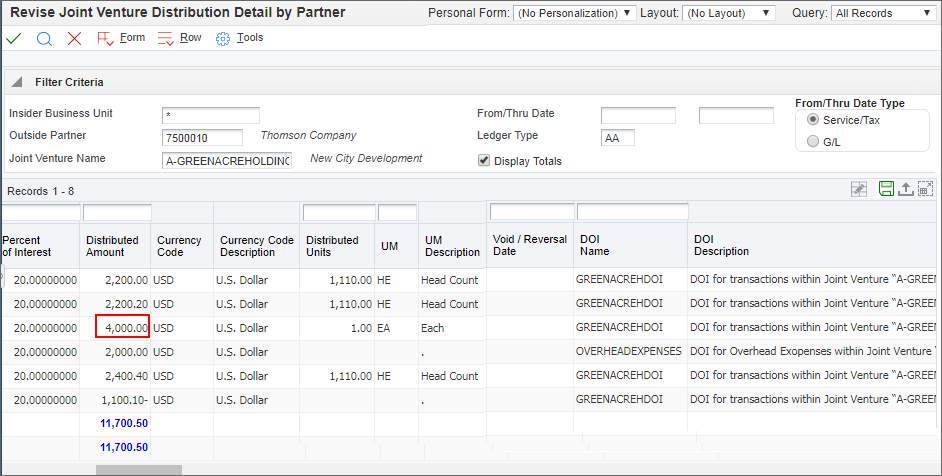Open the Tools menu
The height and width of the screenshot is (476, 942).
coord(250,37)
